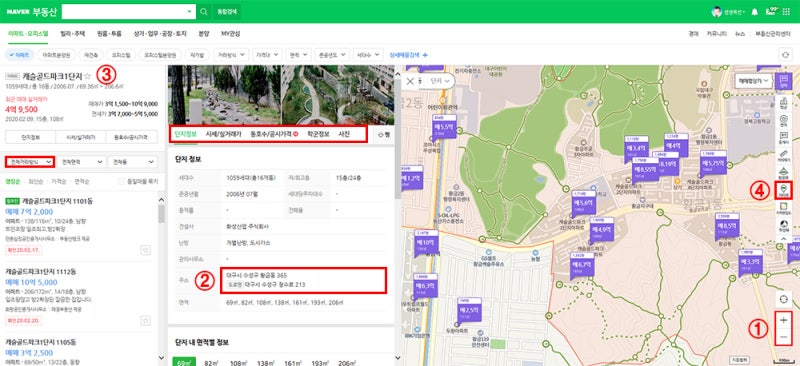This screenshot has width=800, height=366.
Task: Open 상세매물검색 advanced search link
Action: (x=408, y=55)
